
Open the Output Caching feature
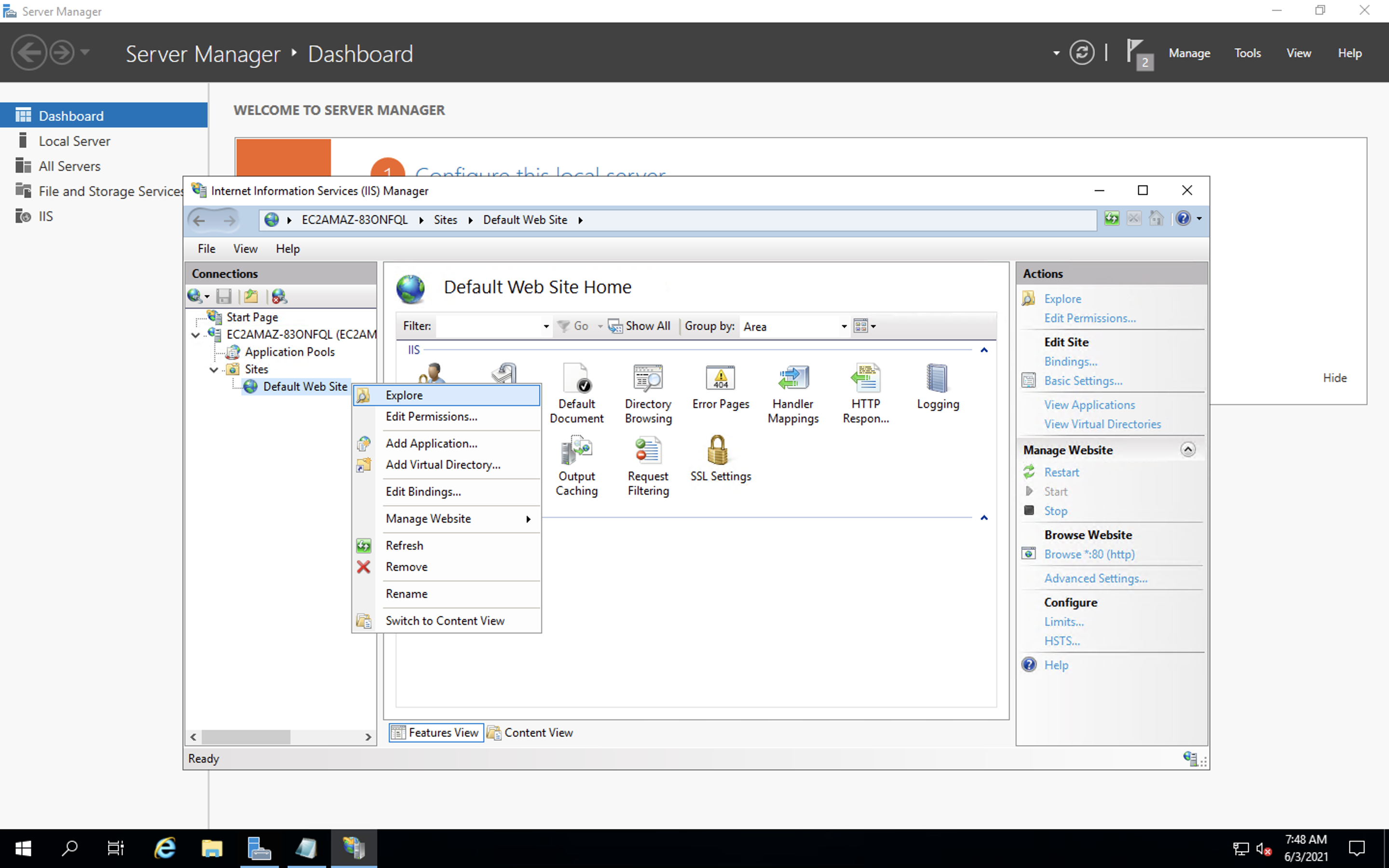click(576, 465)
